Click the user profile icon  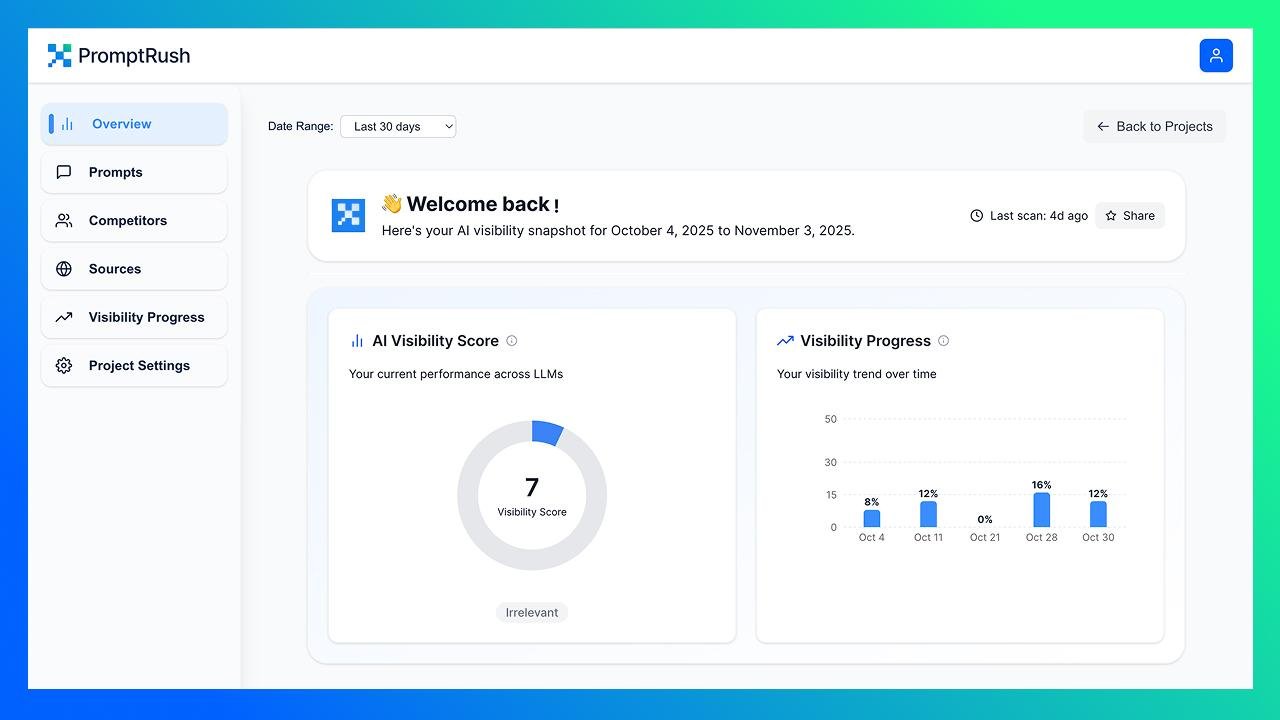[x=1216, y=56]
